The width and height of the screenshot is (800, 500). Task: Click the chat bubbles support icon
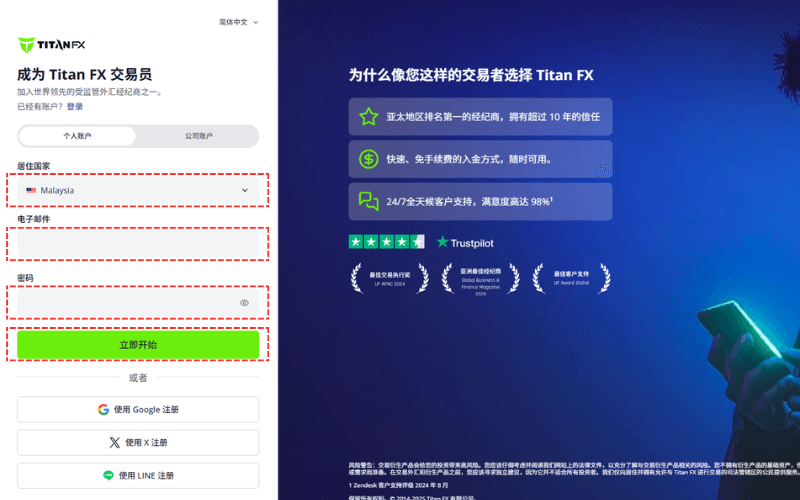tap(368, 202)
